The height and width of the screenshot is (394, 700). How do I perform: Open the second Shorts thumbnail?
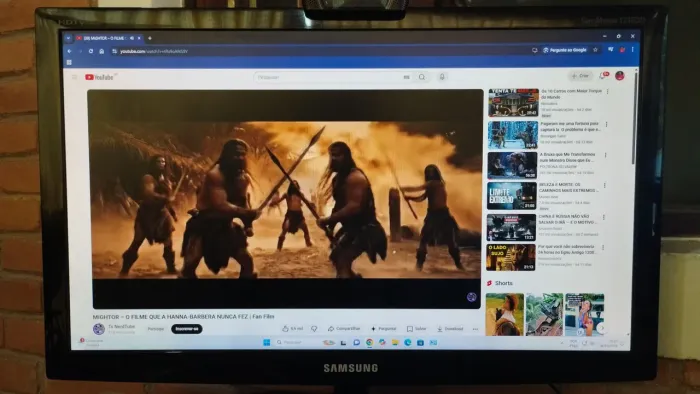(x=544, y=314)
